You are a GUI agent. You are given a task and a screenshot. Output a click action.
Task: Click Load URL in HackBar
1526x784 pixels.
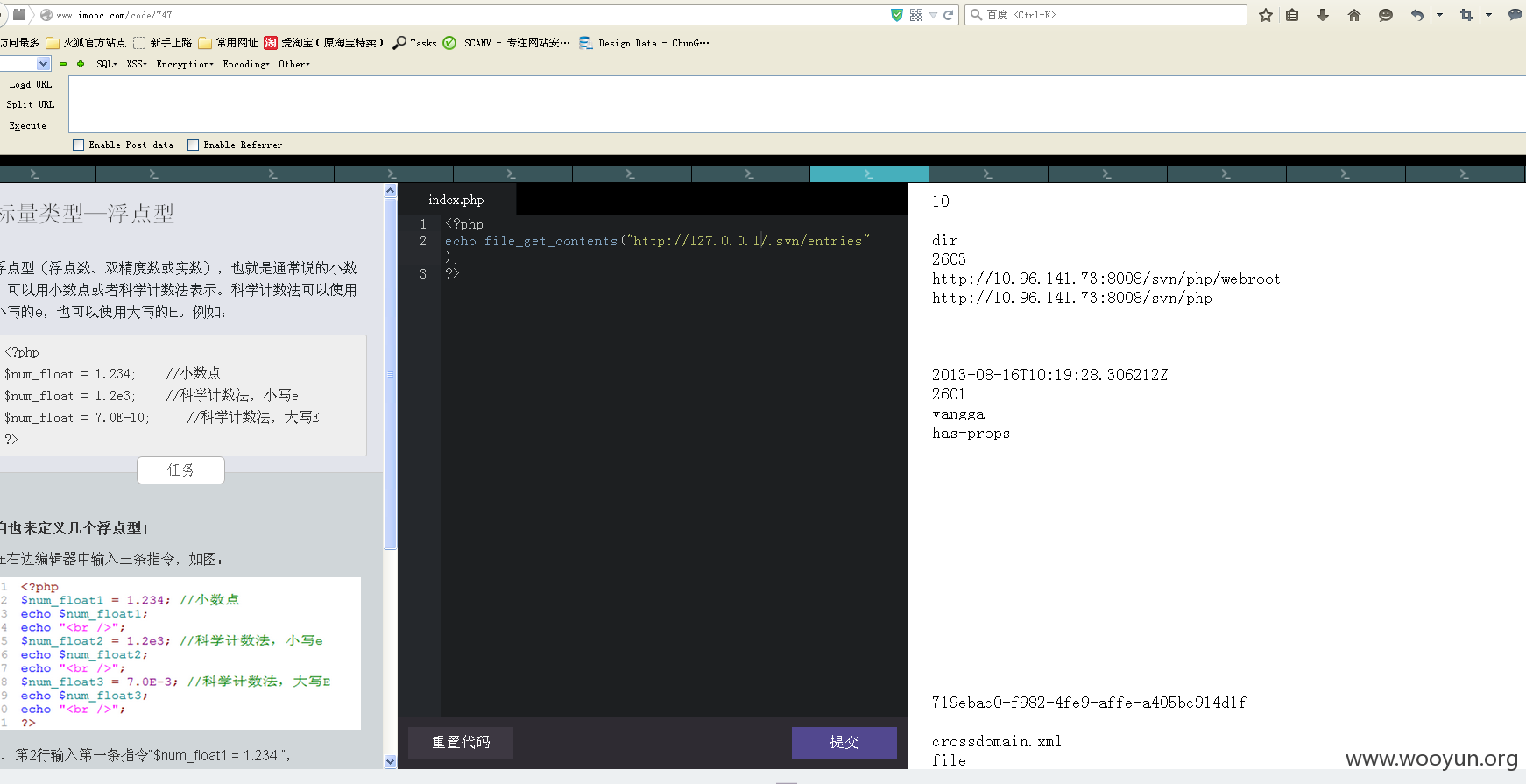pos(31,85)
